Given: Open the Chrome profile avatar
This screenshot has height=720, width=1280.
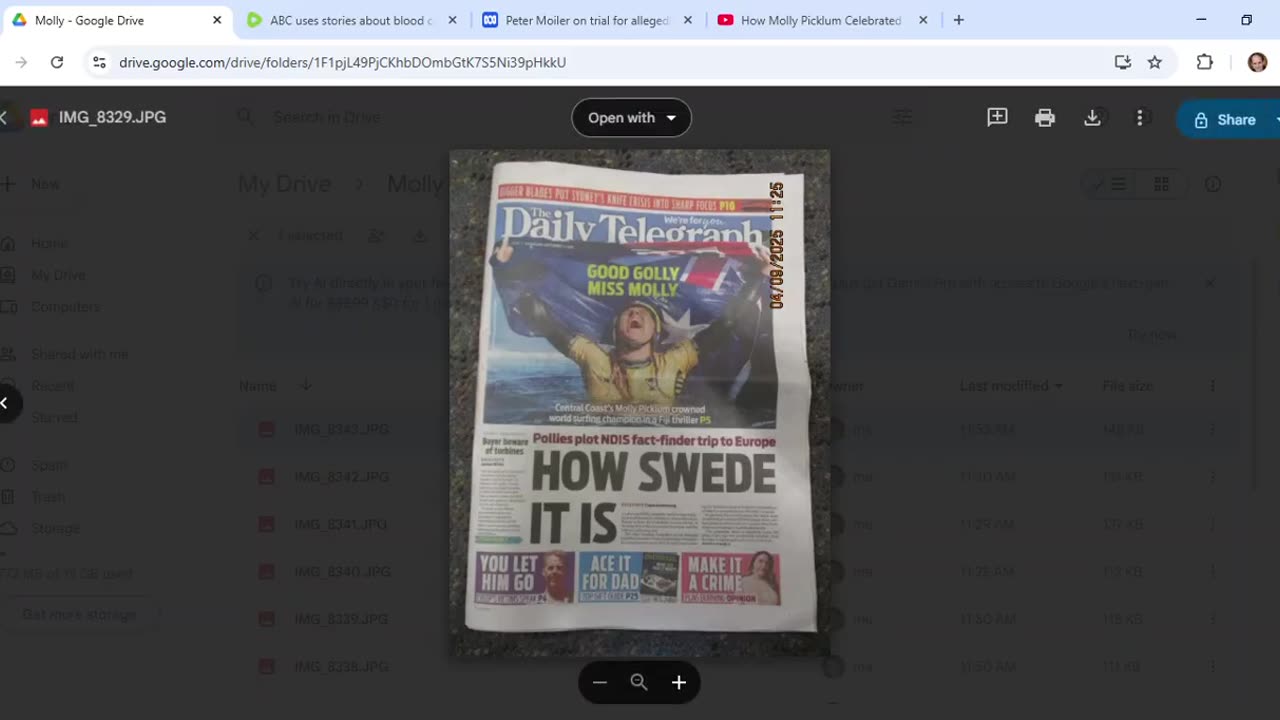Looking at the screenshot, I should [x=1257, y=62].
